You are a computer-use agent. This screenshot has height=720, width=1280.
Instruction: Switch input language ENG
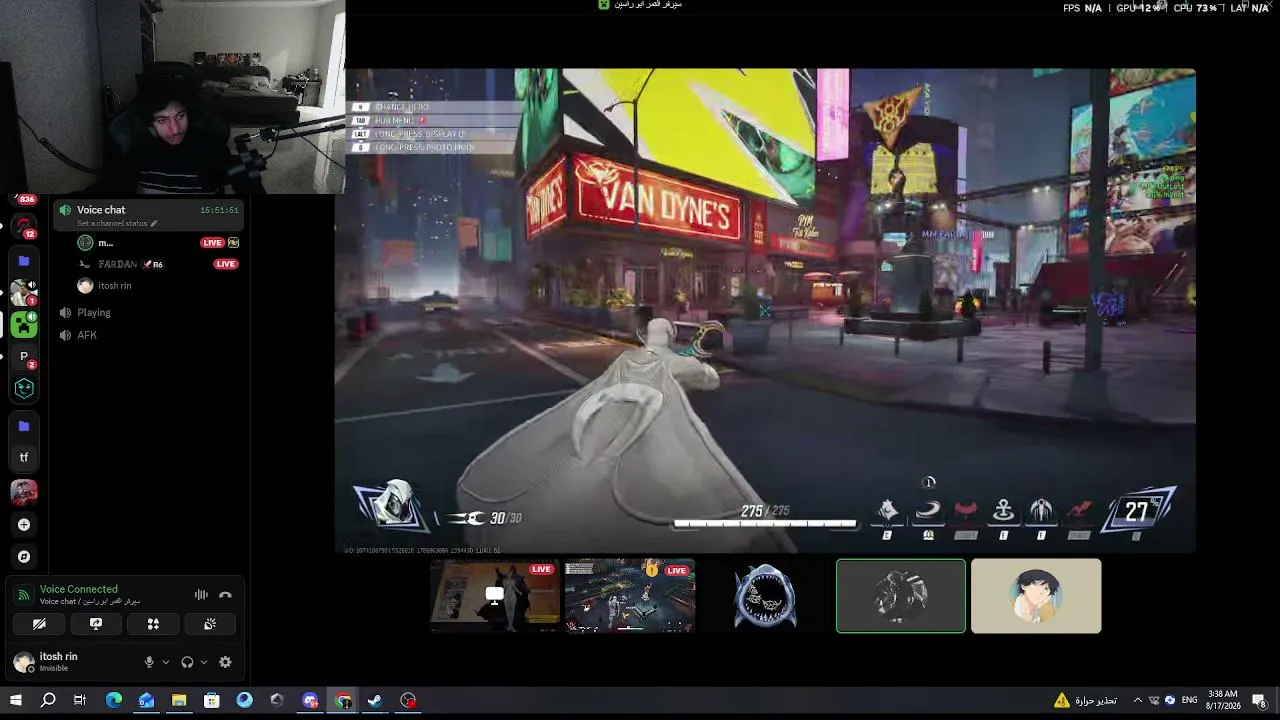coord(1190,700)
